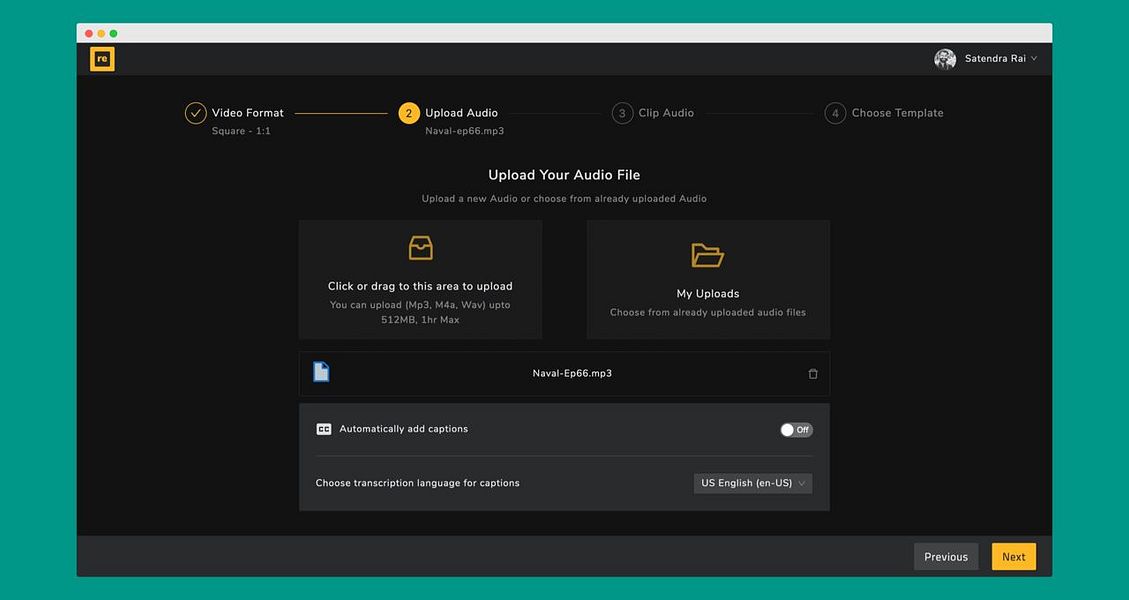The image size is (1129, 600).
Task: Delete Naval-Ep66.mp3 using the trash icon
Action: tap(812, 372)
